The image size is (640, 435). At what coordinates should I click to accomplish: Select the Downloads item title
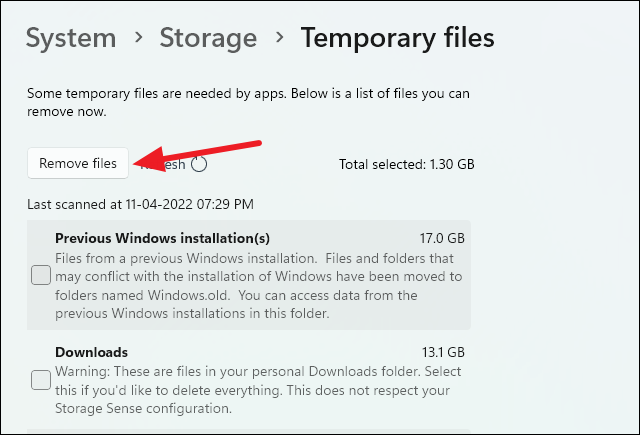tap(91, 352)
